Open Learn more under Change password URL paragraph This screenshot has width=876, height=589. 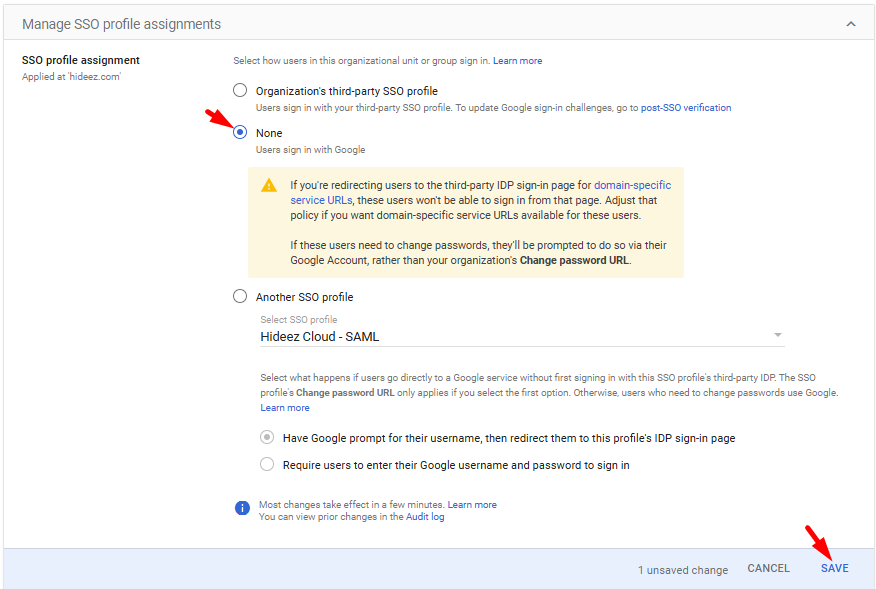click(x=285, y=408)
